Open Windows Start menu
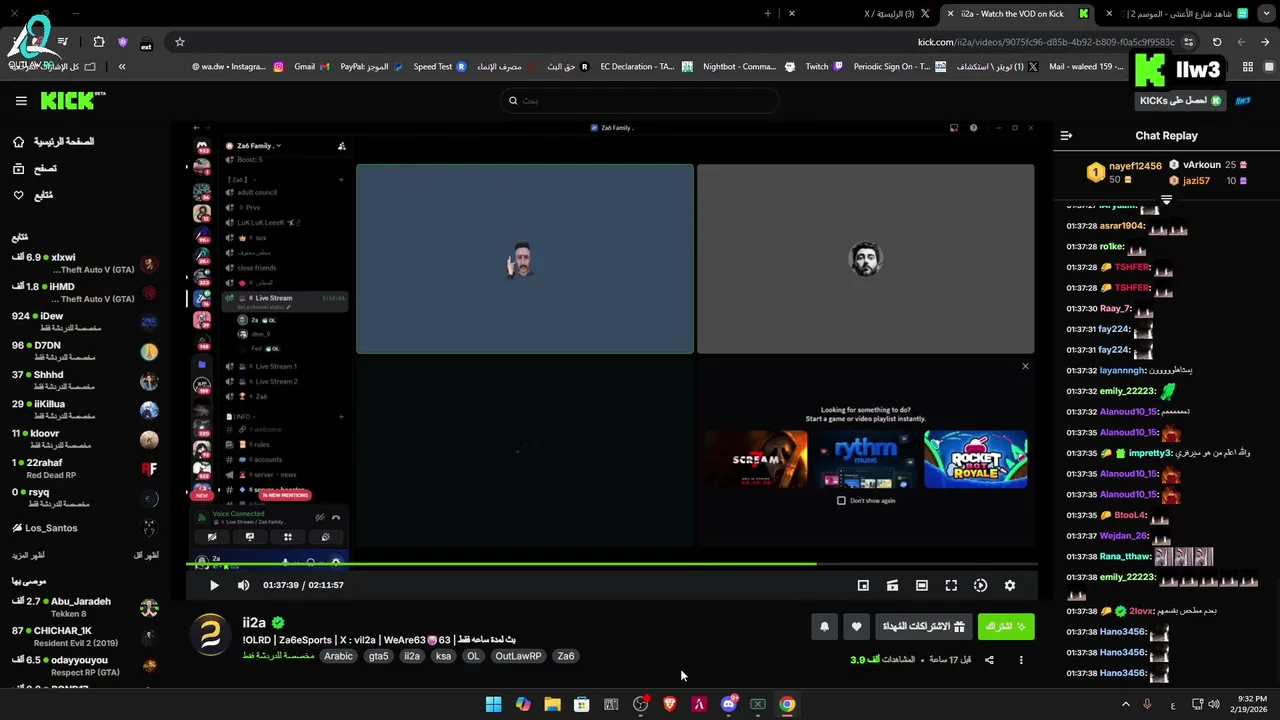1280x720 pixels. click(x=493, y=704)
